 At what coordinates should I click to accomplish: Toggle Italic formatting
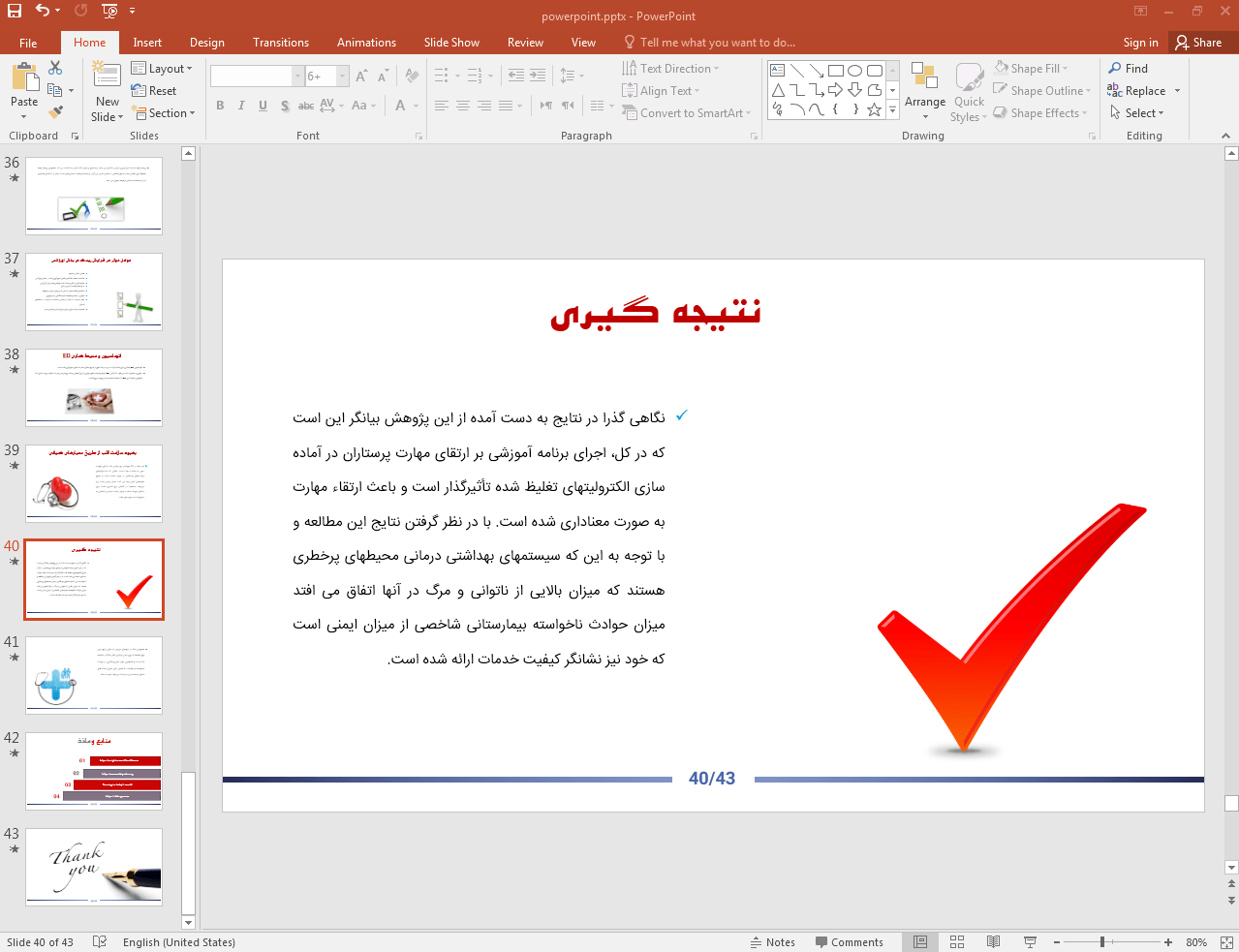(241, 106)
